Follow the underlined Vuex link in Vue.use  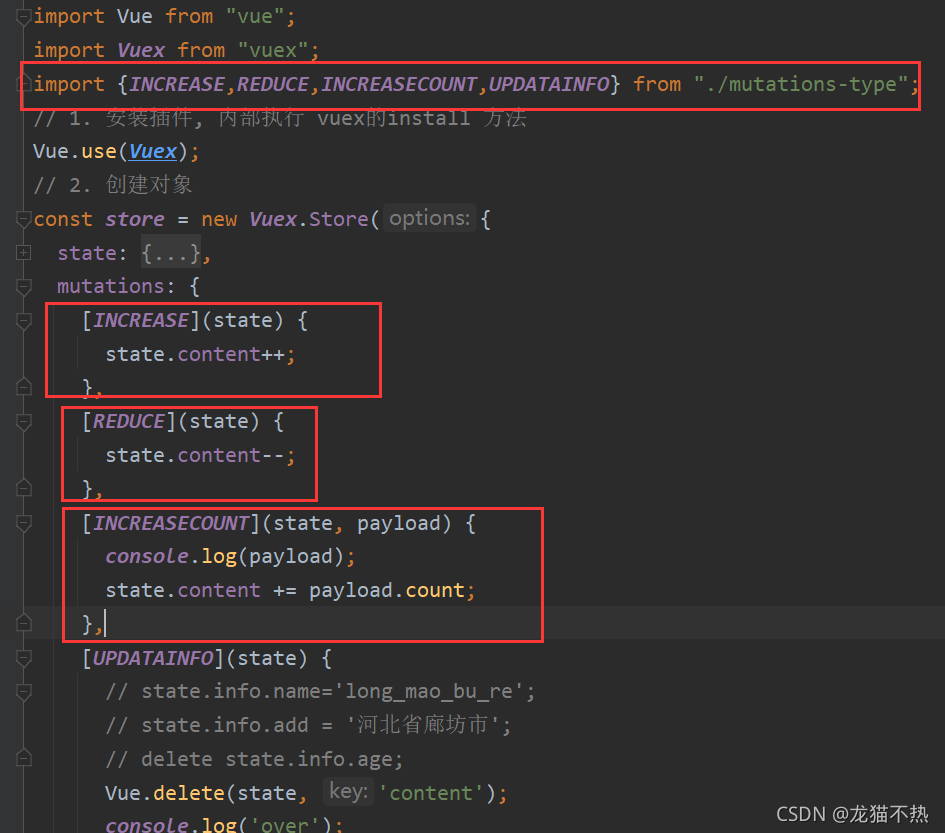[x=152, y=151]
